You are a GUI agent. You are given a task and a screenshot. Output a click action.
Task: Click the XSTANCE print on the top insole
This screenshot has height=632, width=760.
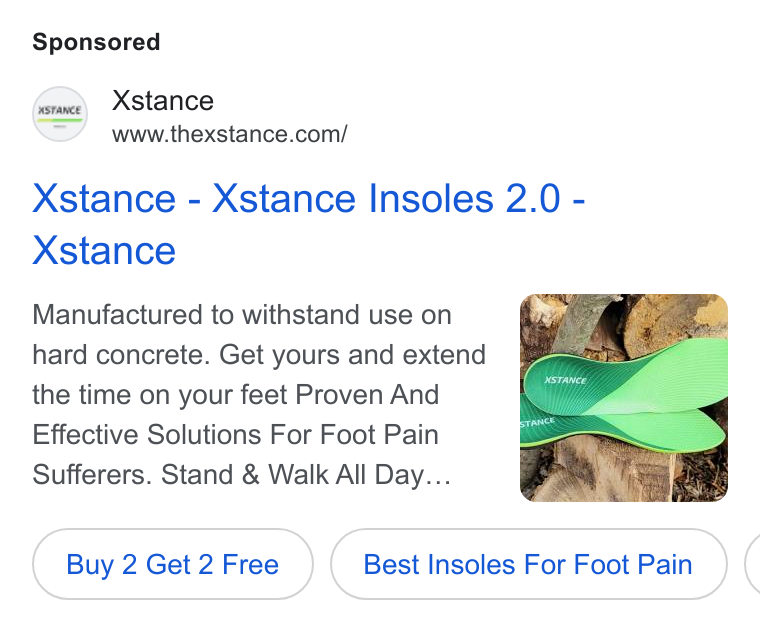coord(565,380)
